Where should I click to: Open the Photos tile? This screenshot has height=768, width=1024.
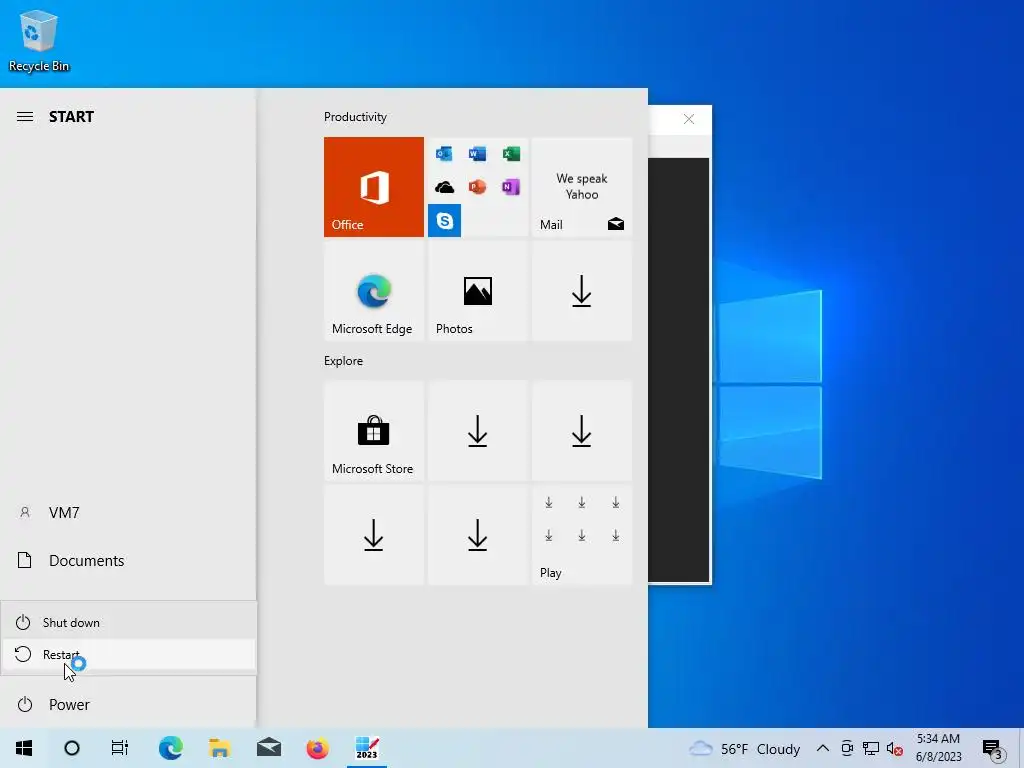point(477,291)
